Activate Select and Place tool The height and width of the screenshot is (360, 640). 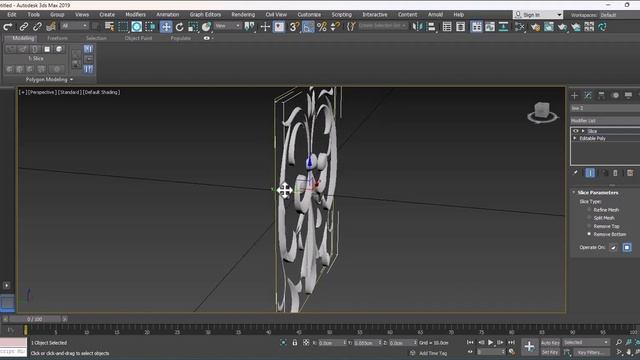(207, 27)
